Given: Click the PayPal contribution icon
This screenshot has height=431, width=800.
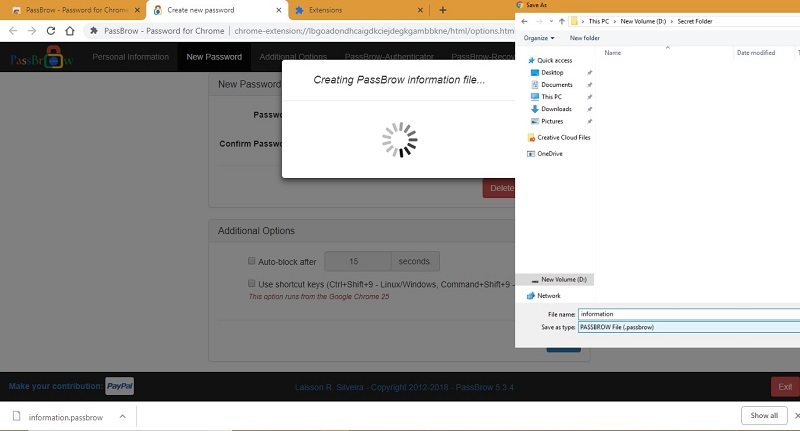Looking at the screenshot, I should (120, 386).
